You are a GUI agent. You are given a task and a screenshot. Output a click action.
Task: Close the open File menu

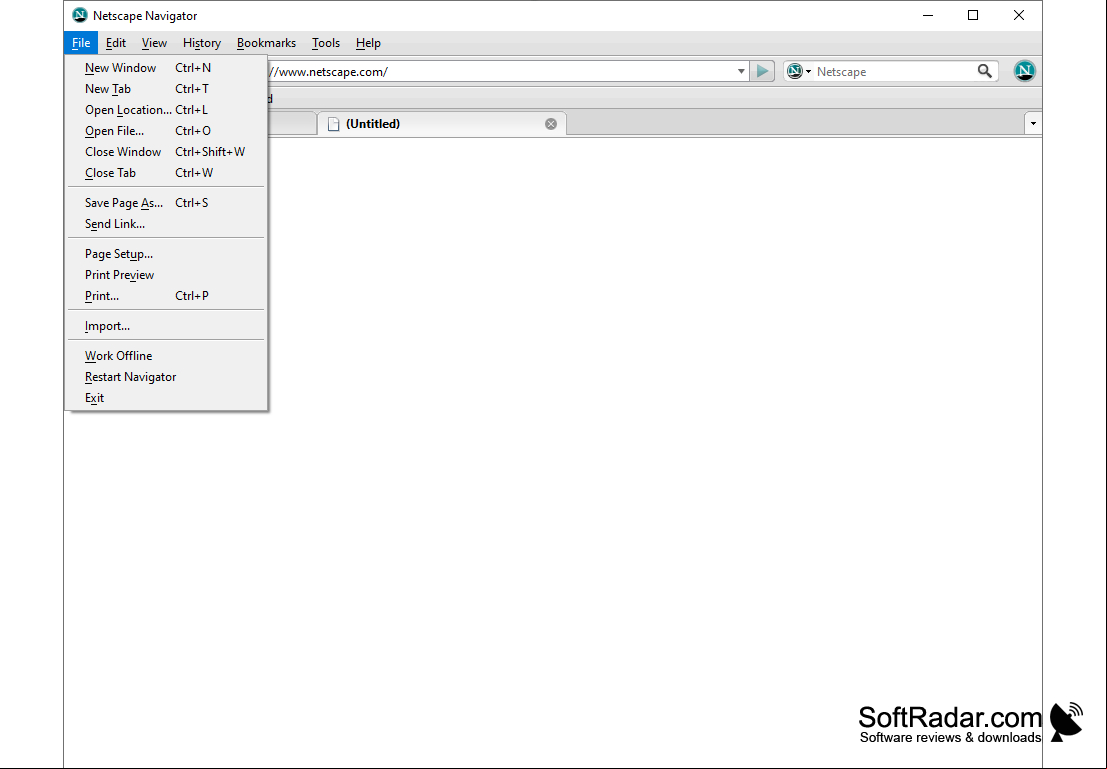(x=81, y=43)
